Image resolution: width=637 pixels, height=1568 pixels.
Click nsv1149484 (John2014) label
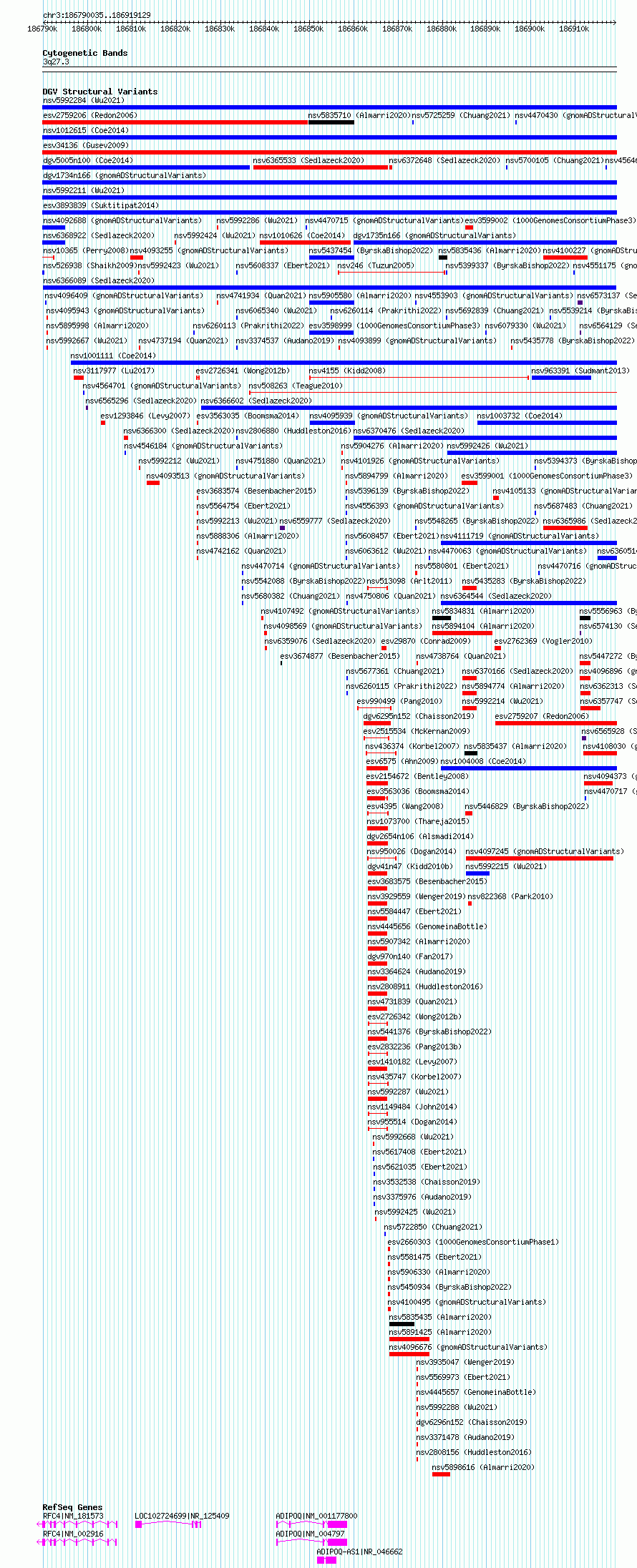412,1107
